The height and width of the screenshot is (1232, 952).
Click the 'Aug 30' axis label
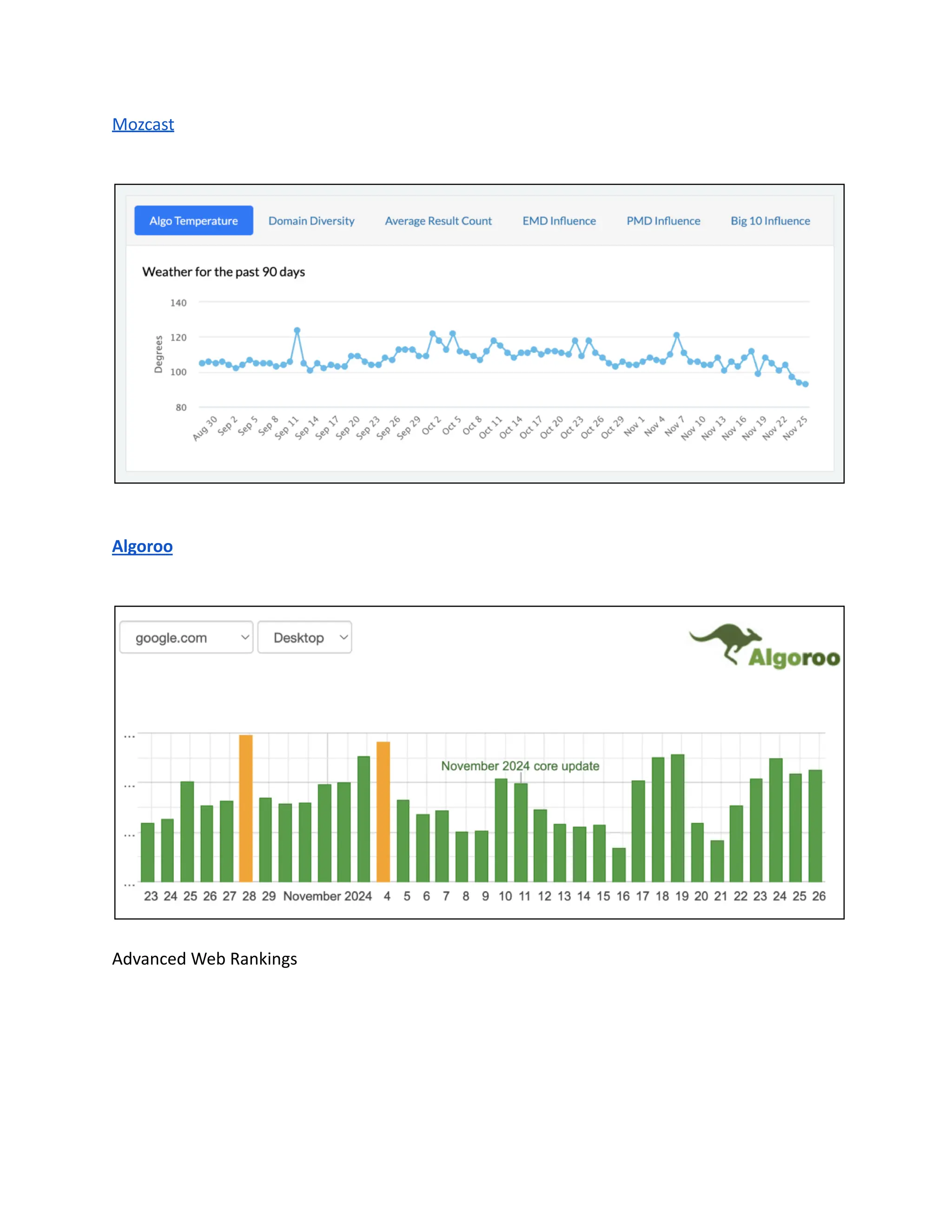click(205, 428)
